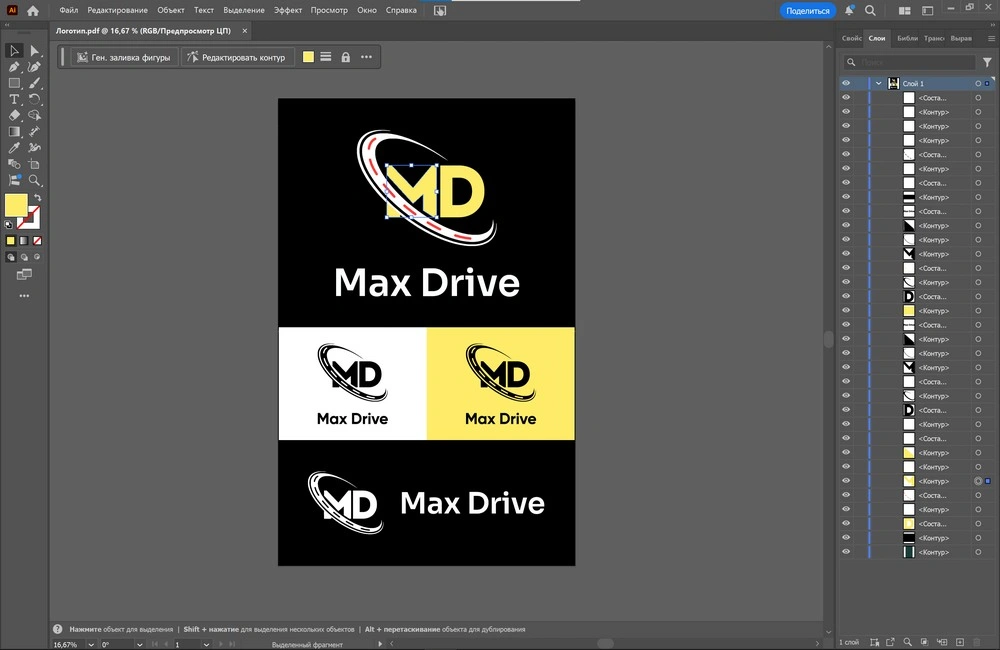Image resolution: width=1000 pixels, height=650 pixels.
Task: Select the Type tool
Action: tap(15, 99)
